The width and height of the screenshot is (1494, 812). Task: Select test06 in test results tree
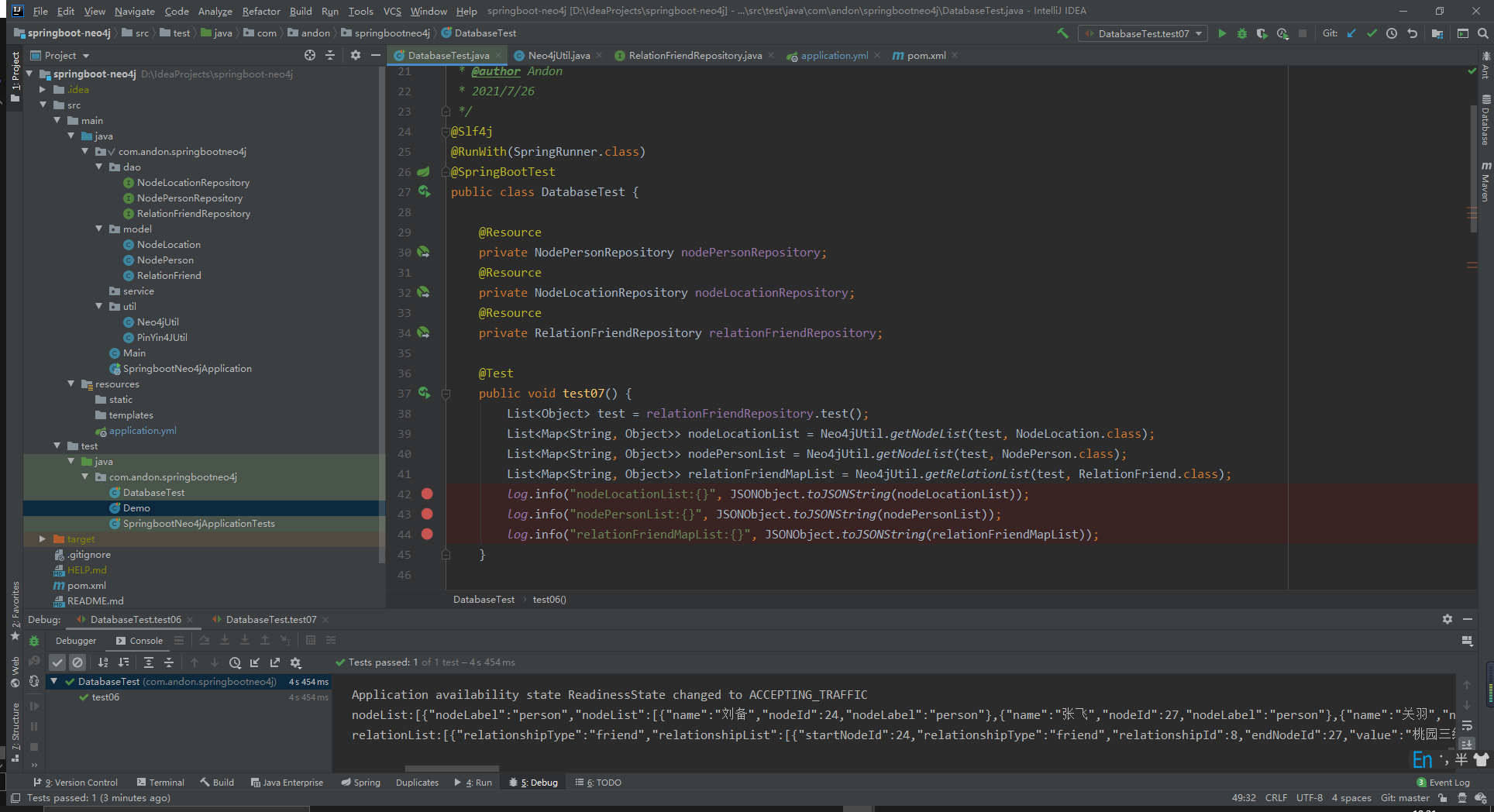105,697
